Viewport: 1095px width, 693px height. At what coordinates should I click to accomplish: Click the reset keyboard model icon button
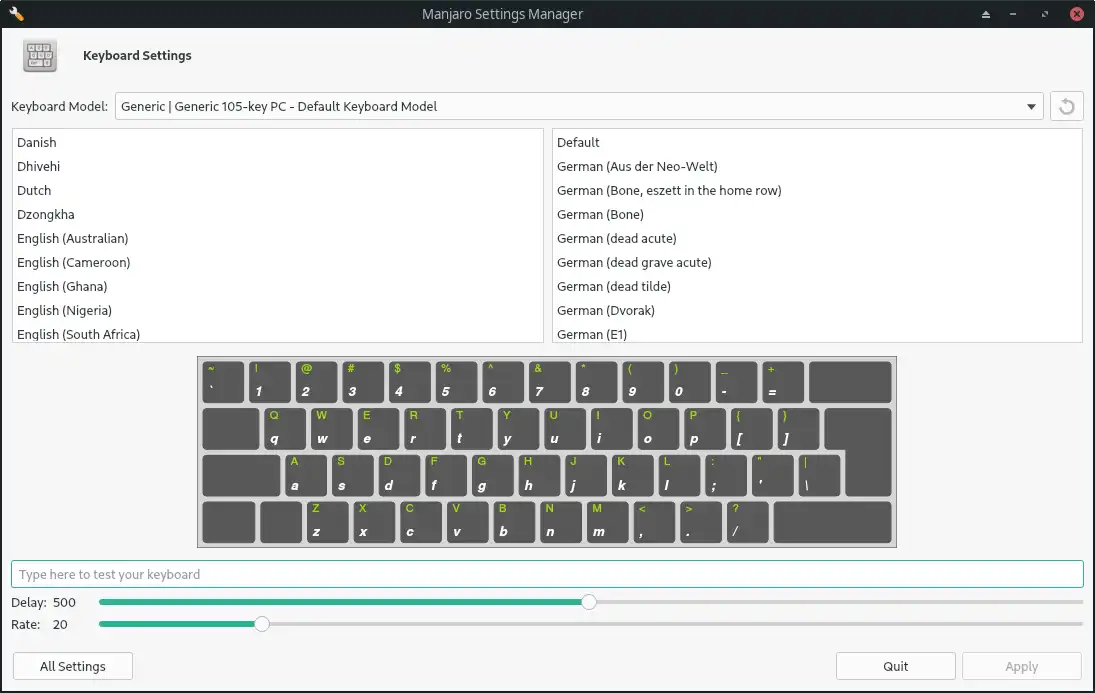coord(1066,106)
